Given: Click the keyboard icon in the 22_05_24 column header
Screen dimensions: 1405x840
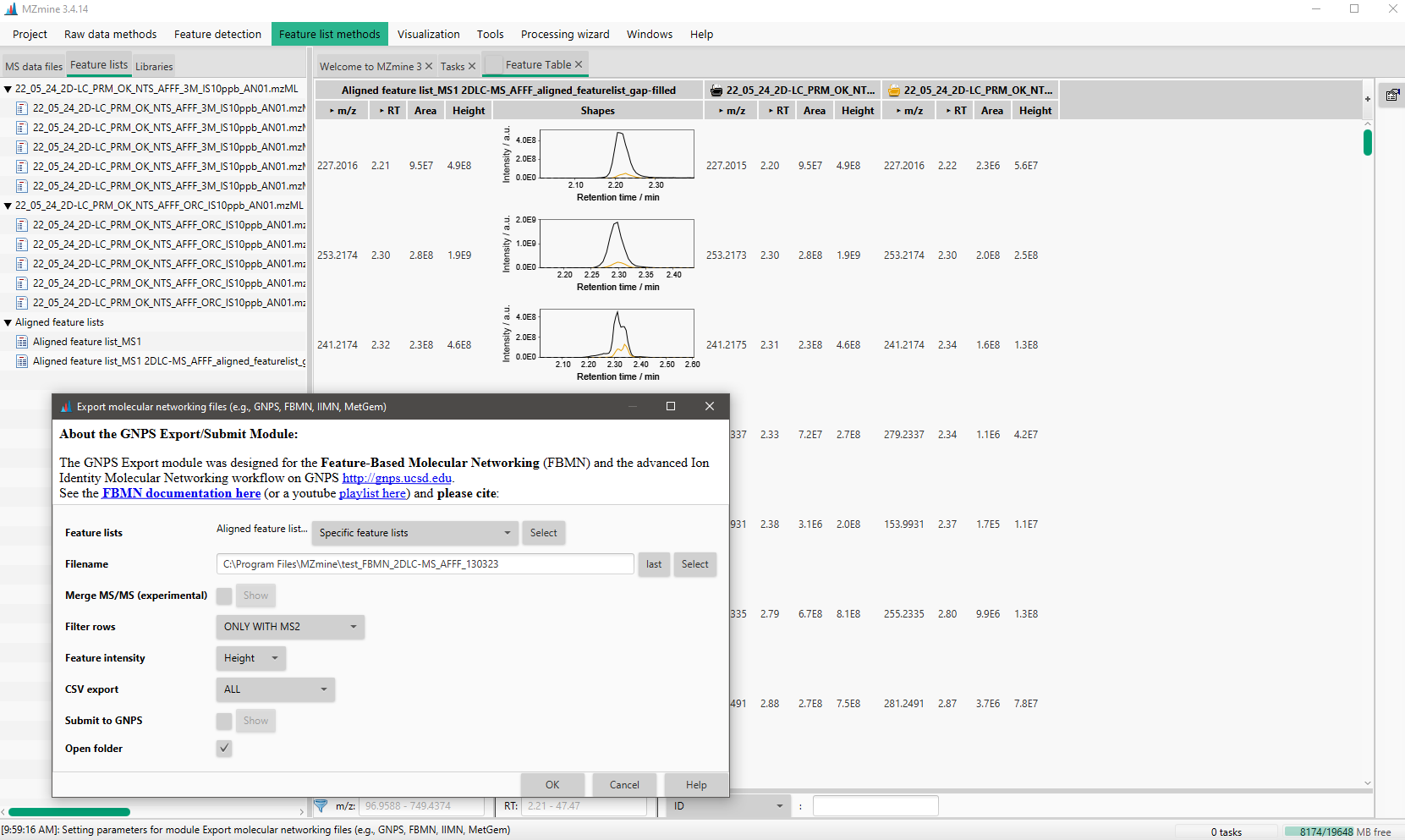Looking at the screenshot, I should point(716,90).
